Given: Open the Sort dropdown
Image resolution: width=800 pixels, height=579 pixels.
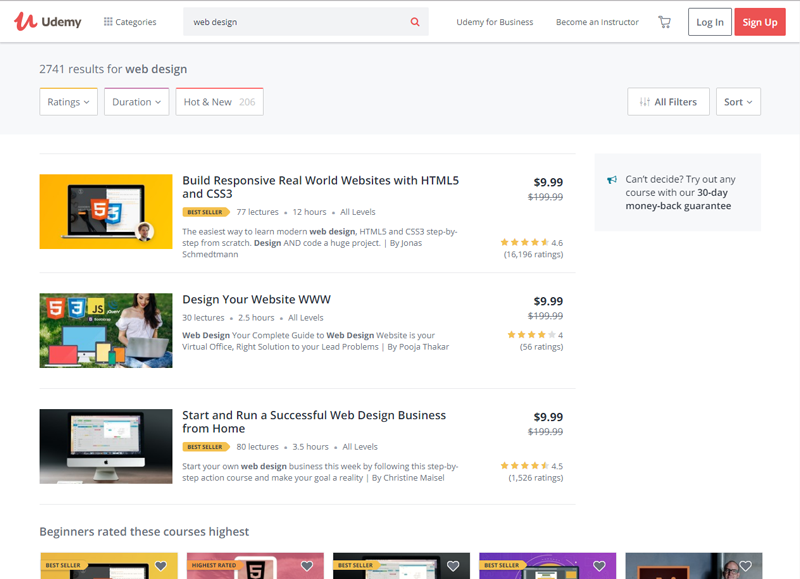Looking at the screenshot, I should tap(738, 102).
